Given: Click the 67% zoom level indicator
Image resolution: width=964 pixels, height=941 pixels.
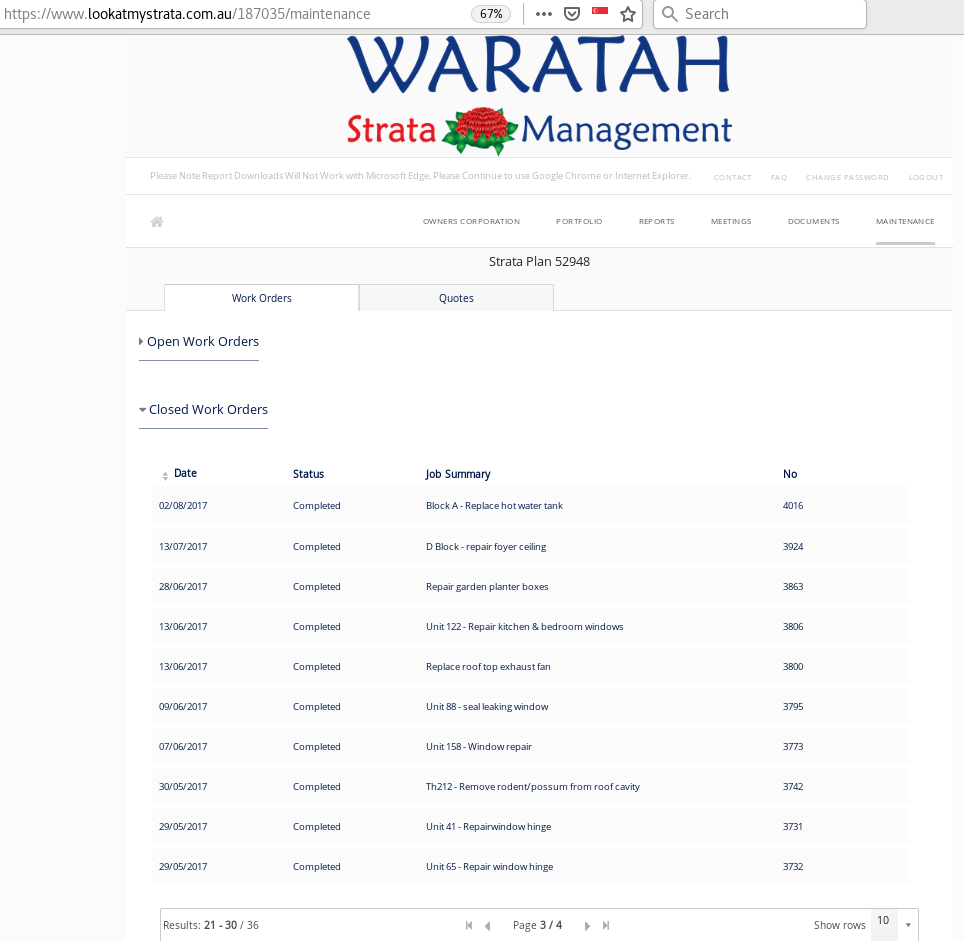Looking at the screenshot, I should pyautogui.click(x=491, y=14).
